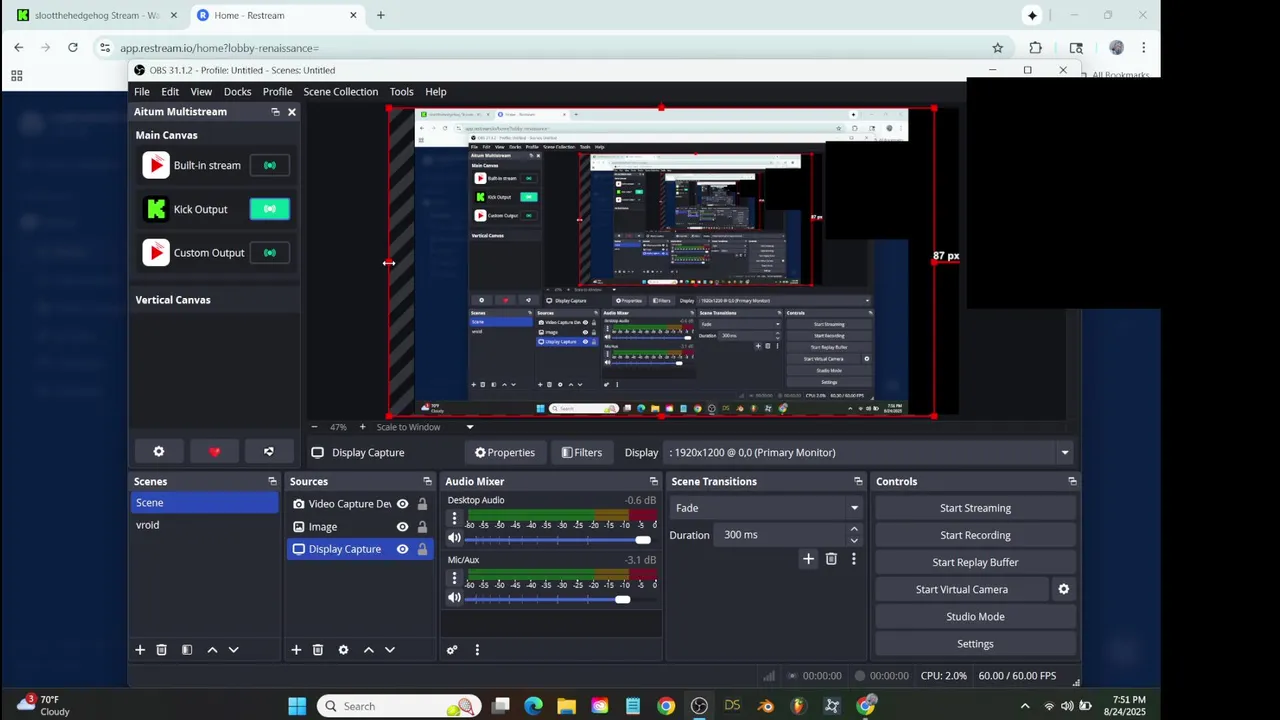Move source down arrow
Viewport: 1280px width, 720px height.
pyautogui.click(x=390, y=650)
